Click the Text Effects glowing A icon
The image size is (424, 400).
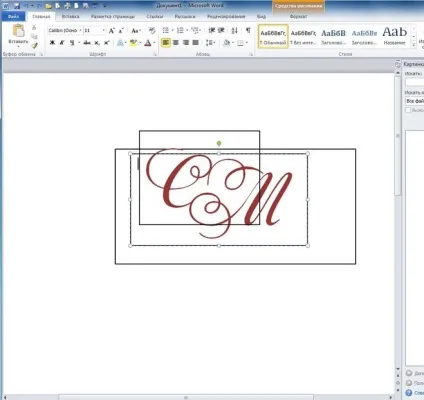[x=120, y=43]
